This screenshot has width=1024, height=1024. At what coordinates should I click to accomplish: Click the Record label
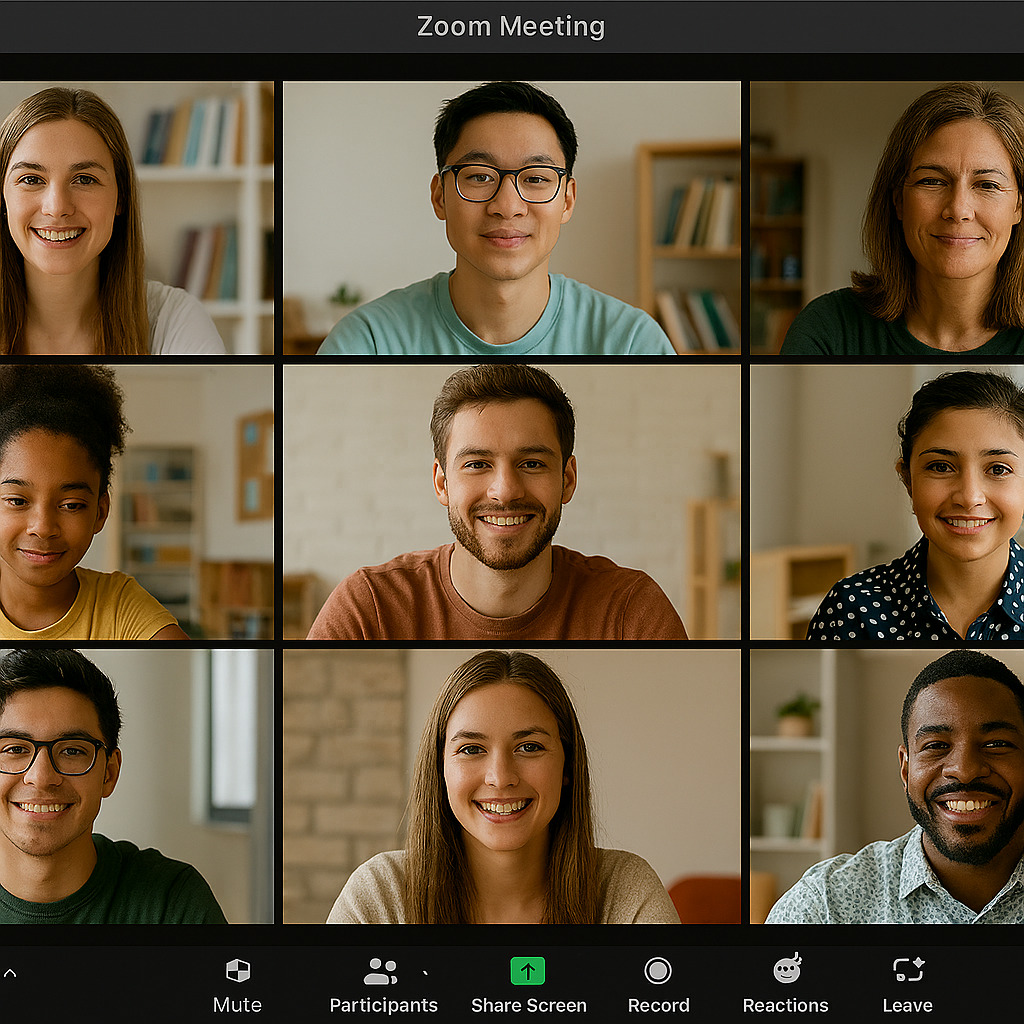(x=658, y=1005)
